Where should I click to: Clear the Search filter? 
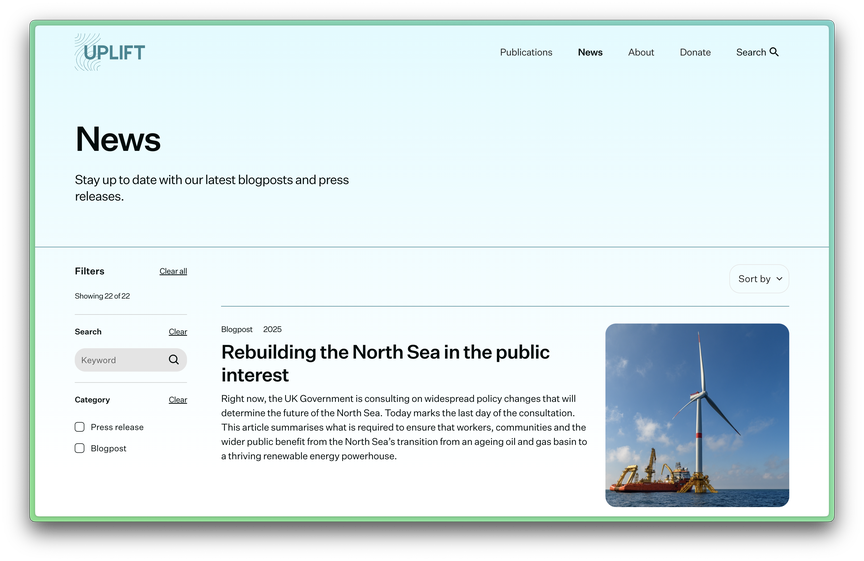pos(177,332)
